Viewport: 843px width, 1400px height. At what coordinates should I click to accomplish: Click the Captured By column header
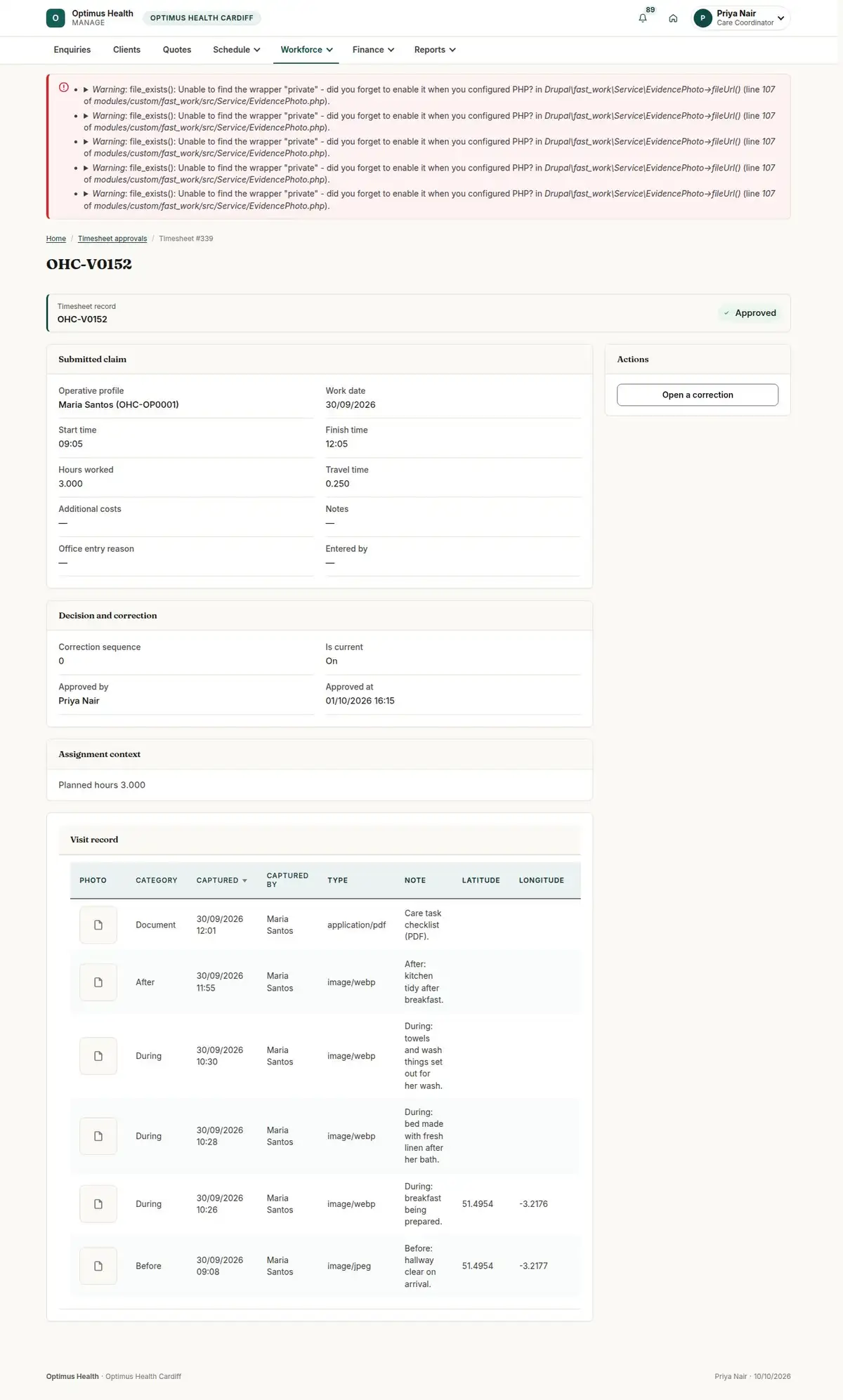[287, 880]
